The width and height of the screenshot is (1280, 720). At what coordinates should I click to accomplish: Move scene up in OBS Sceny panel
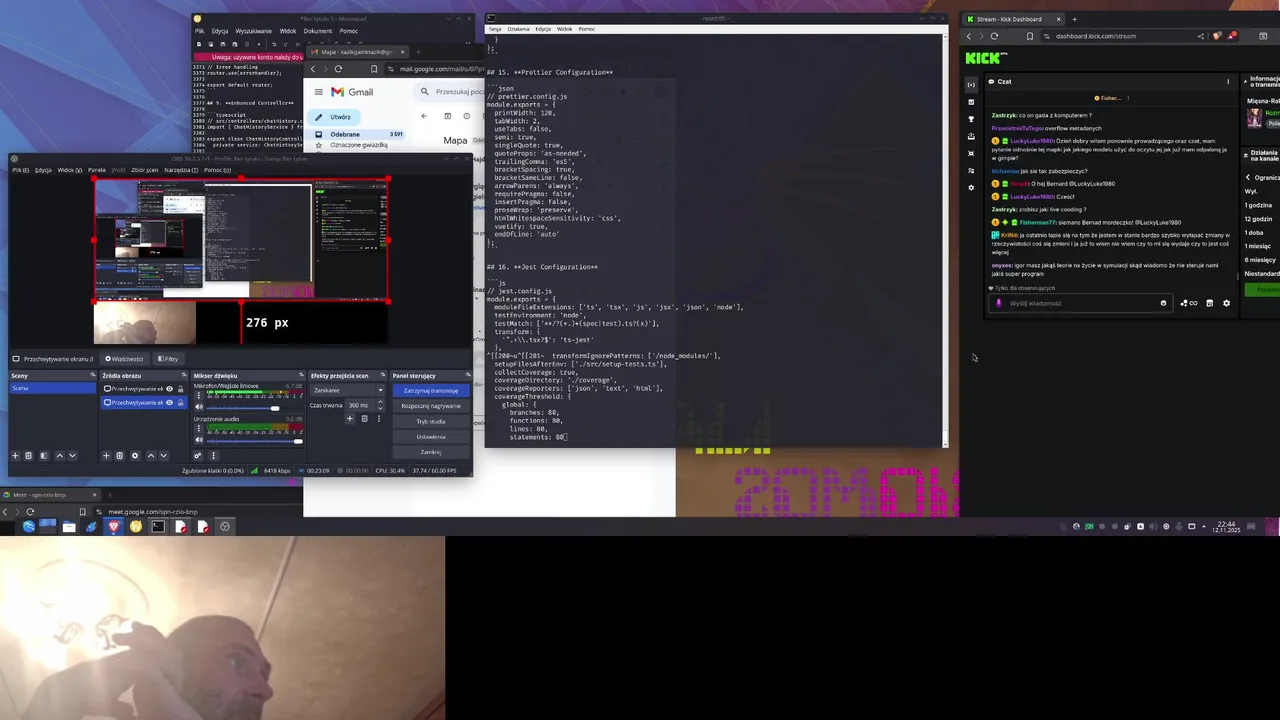click(60, 456)
